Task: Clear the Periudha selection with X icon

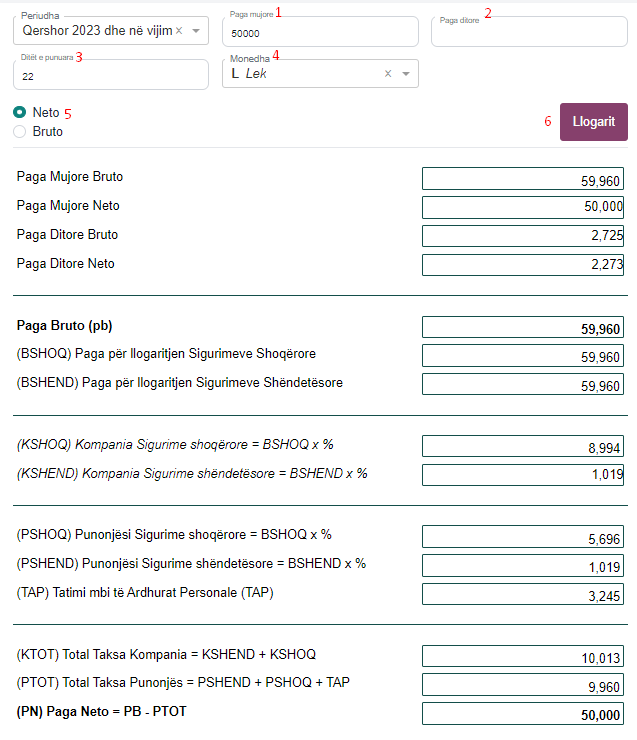Action: click(x=179, y=32)
